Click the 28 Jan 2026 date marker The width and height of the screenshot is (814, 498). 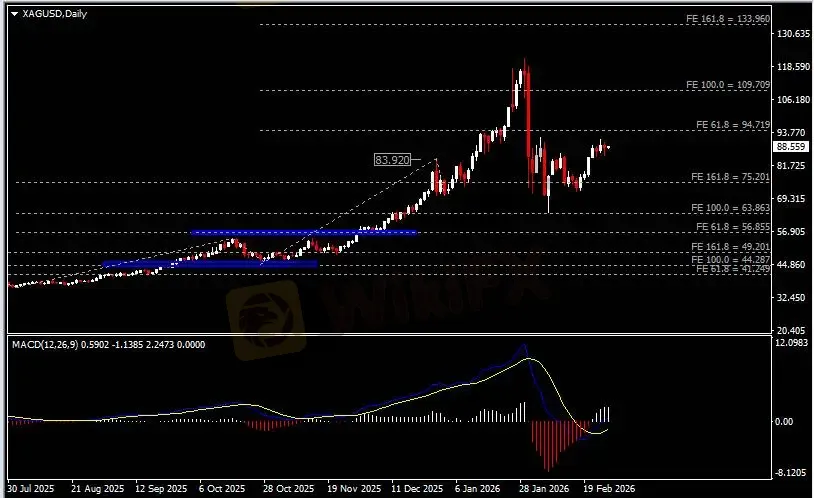(544, 489)
